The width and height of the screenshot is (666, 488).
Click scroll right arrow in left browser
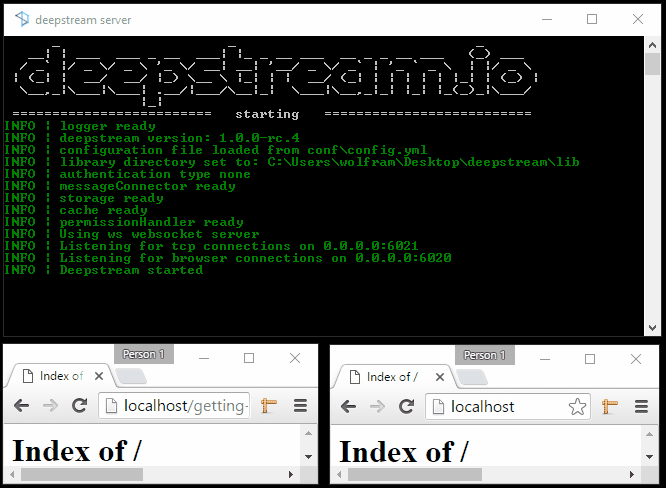point(291,474)
